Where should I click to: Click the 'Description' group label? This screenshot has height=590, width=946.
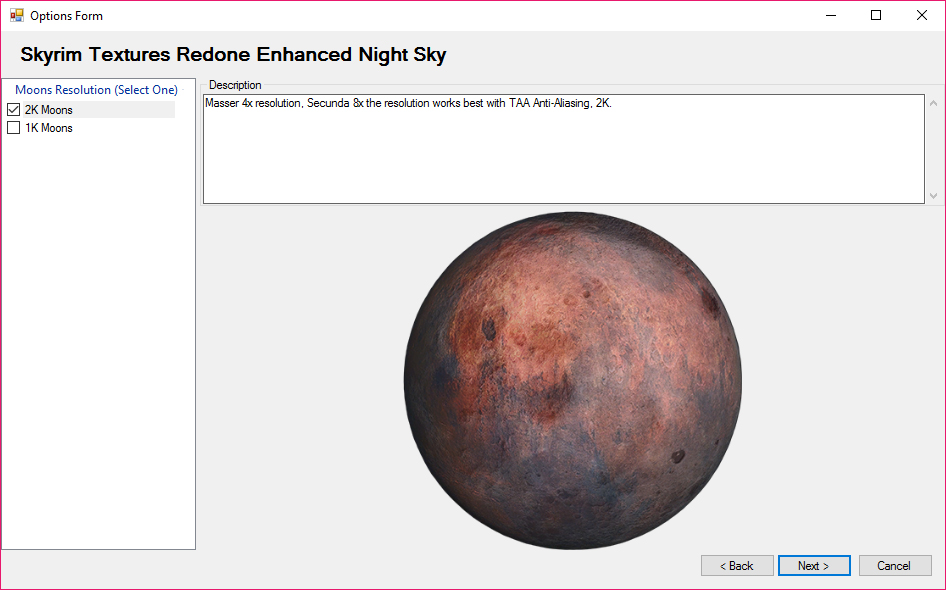[x=235, y=85]
